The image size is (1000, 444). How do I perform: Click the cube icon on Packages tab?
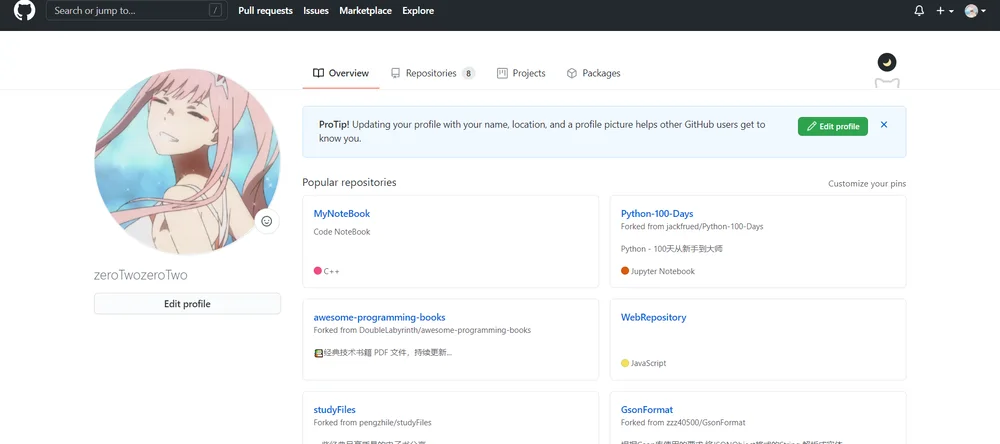[x=571, y=73]
